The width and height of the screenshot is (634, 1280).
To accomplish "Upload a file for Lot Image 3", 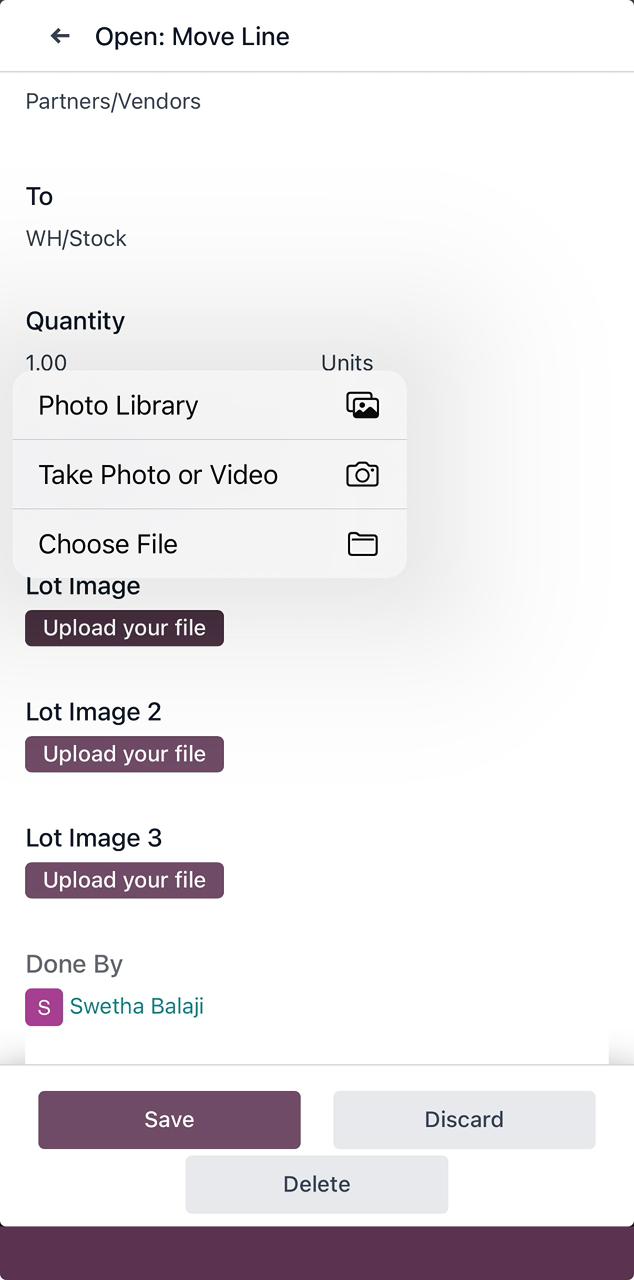I will pyautogui.click(x=124, y=880).
